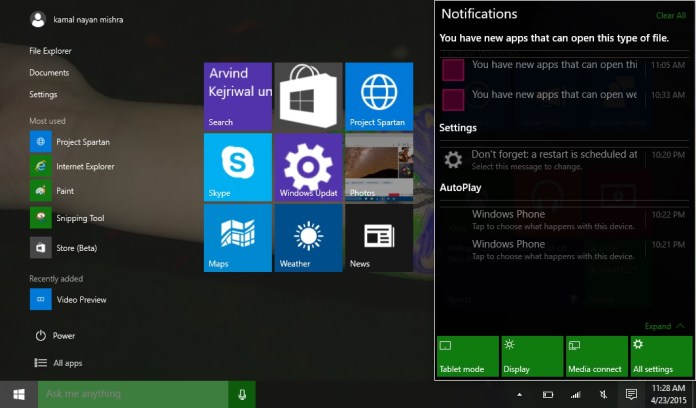Open the 11:05 AM new apps notification
The width and height of the screenshot is (696, 408).
pyautogui.click(x=564, y=69)
